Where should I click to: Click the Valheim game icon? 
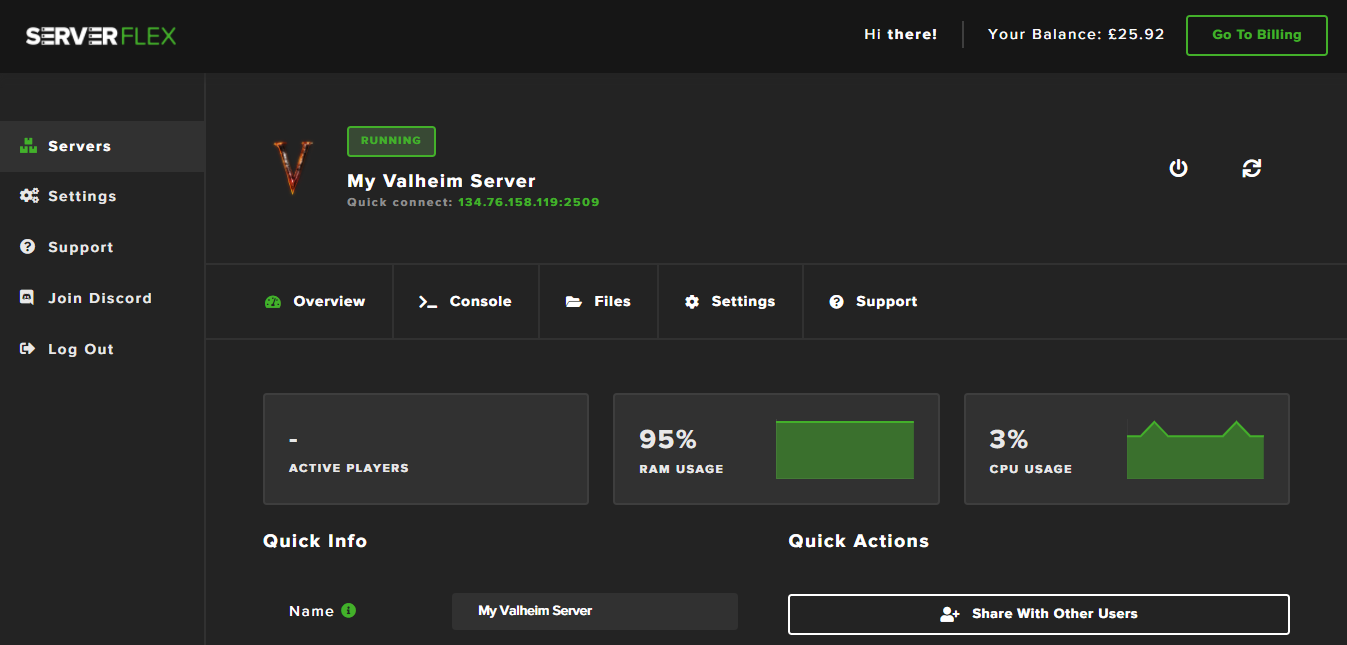pyautogui.click(x=292, y=167)
